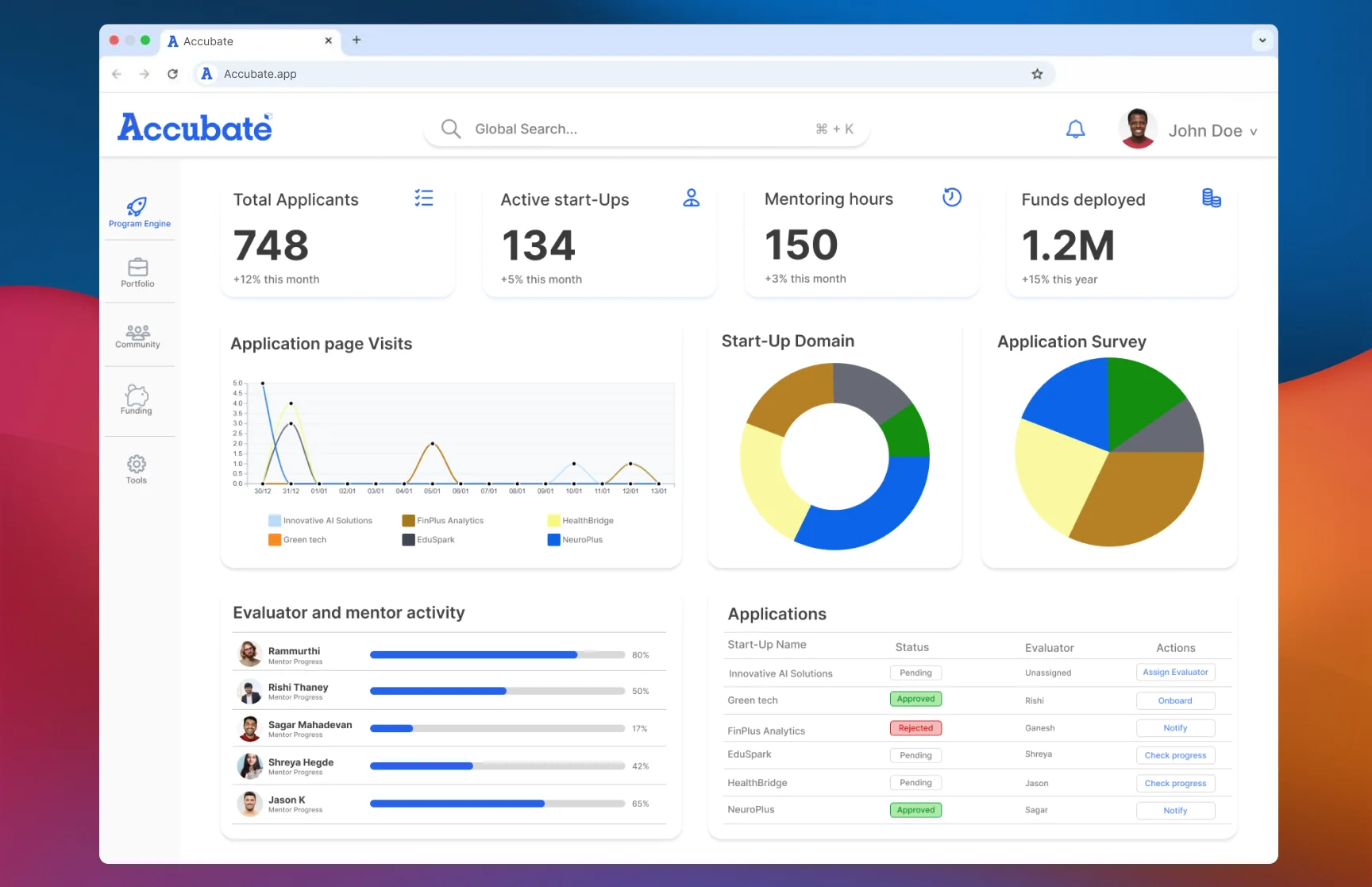Toggle the NeuroPlus legend entry

(576, 540)
